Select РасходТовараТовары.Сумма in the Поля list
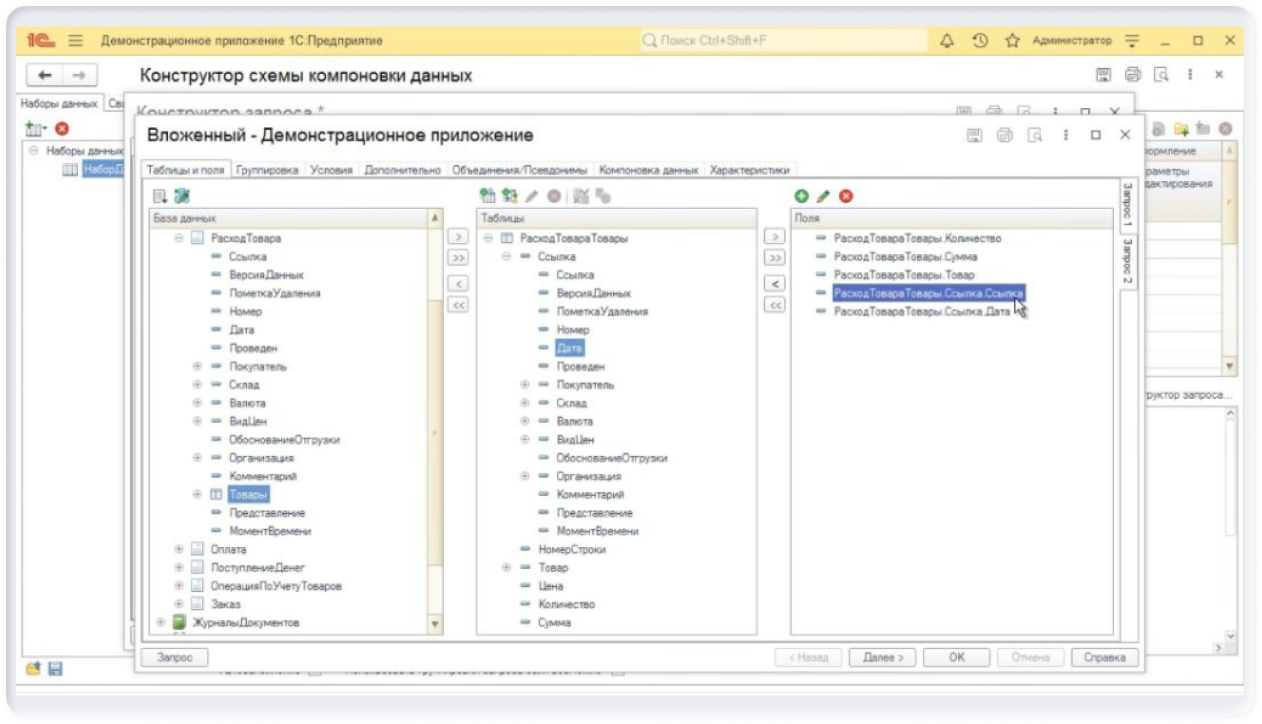This screenshot has height=724, width=1262. tap(905, 257)
